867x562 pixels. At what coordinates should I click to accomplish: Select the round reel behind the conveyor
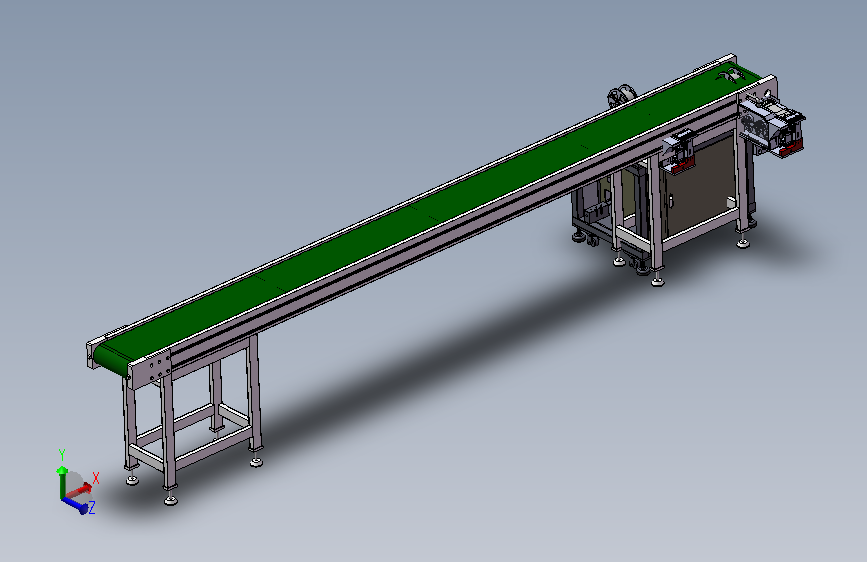point(621,96)
